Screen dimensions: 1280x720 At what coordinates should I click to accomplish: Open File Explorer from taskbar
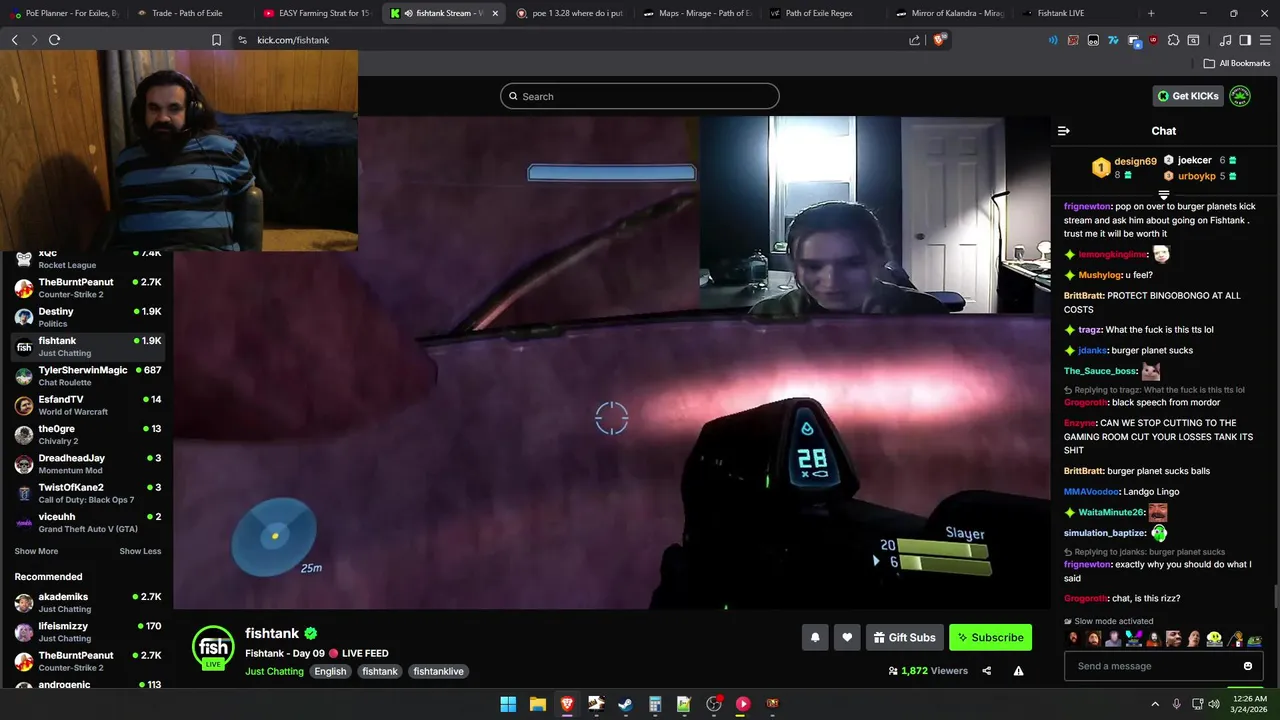537,704
